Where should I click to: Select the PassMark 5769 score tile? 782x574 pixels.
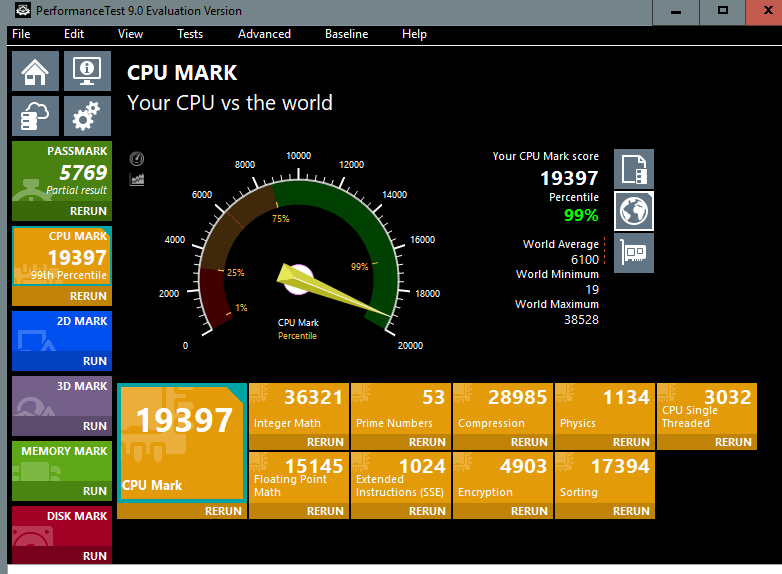[x=62, y=172]
